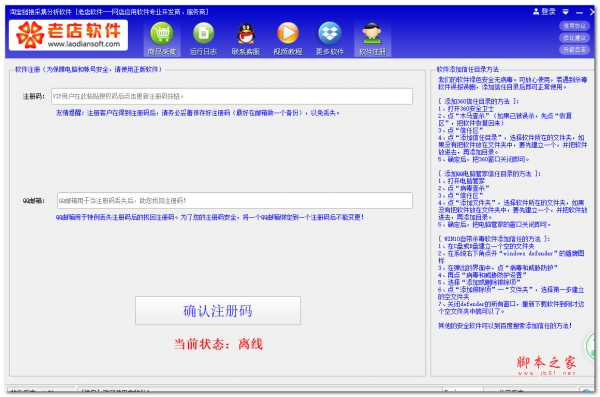Open the 商品采集 shopping cart tool
Screen dimensions: 600x397
coord(162,38)
